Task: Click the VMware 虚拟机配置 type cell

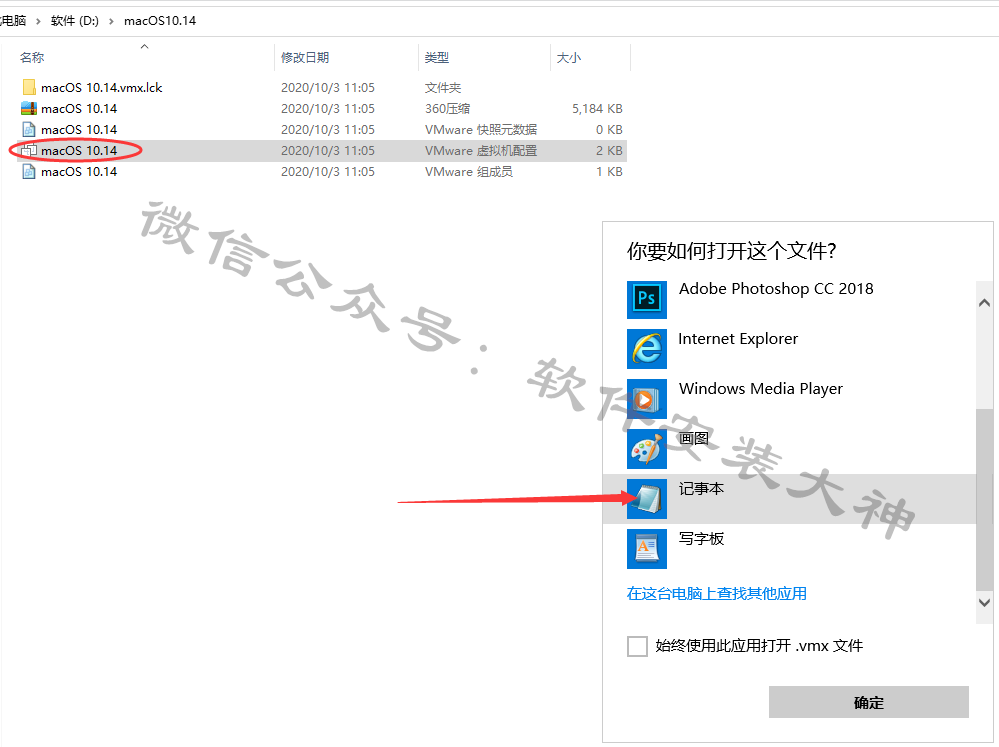Action: pos(481,150)
